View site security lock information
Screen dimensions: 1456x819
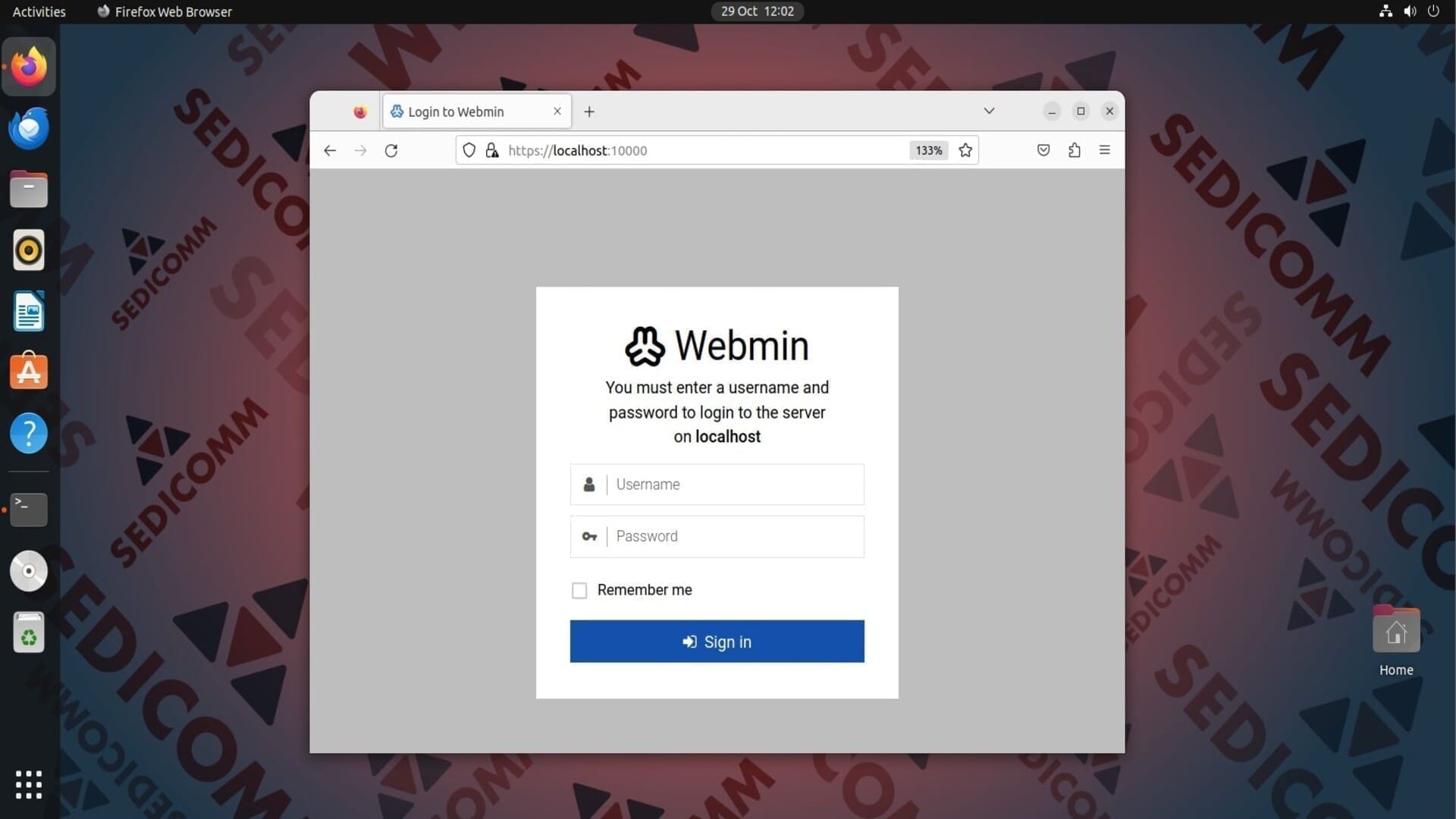click(492, 150)
